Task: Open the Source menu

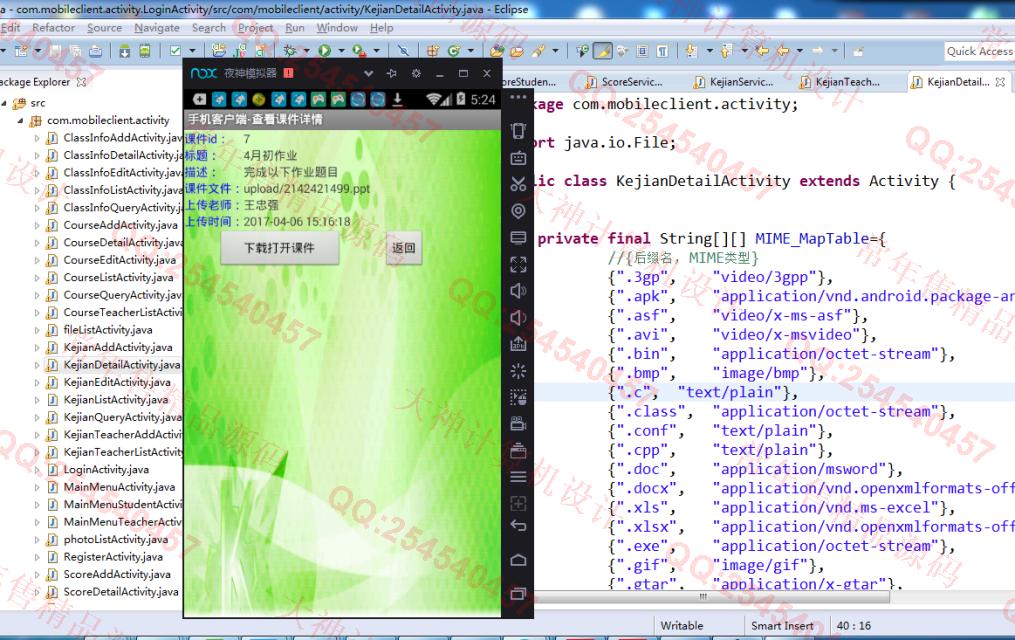Action: pyautogui.click(x=104, y=28)
